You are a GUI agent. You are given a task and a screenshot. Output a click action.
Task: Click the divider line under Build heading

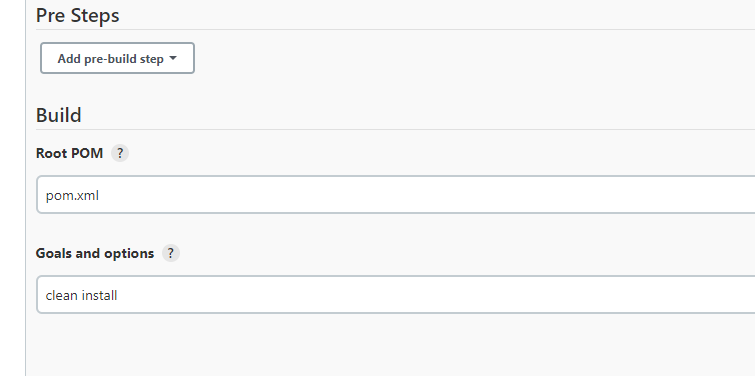(395, 129)
